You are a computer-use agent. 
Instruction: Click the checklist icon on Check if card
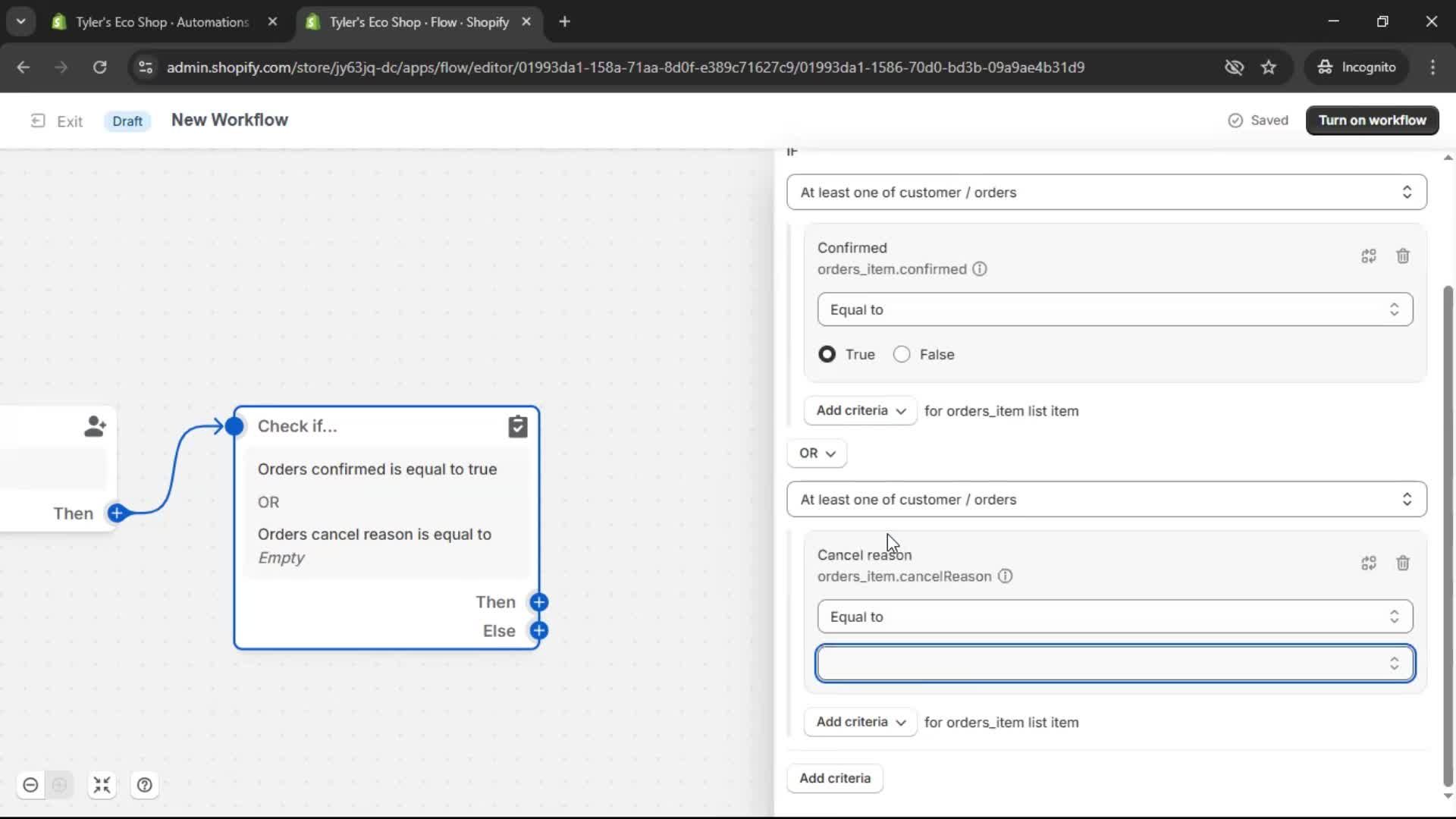pos(518,426)
